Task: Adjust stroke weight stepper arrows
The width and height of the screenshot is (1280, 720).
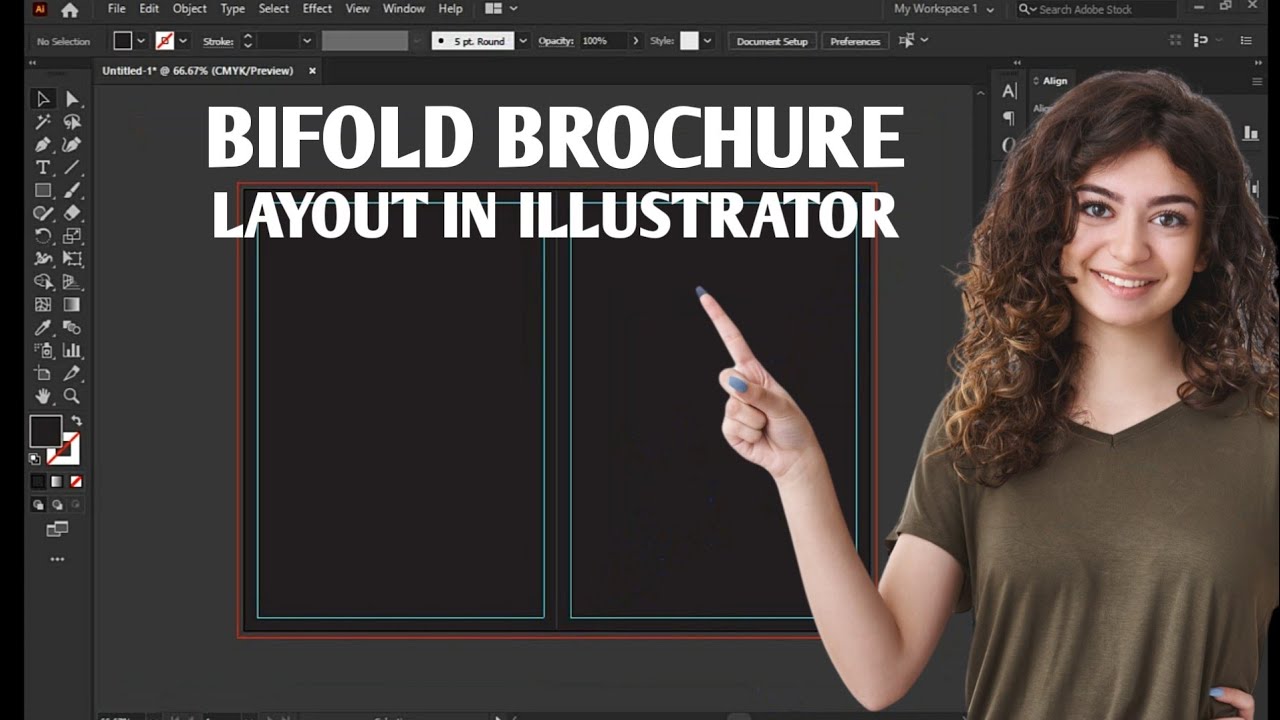Action: click(x=248, y=41)
